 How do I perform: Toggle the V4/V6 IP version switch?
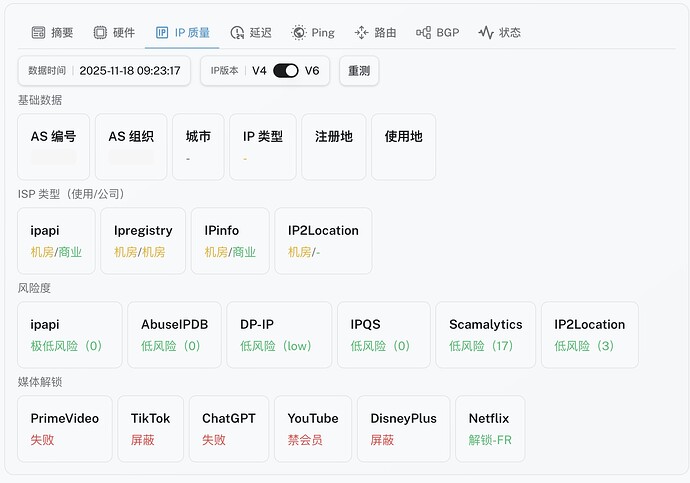(x=286, y=71)
